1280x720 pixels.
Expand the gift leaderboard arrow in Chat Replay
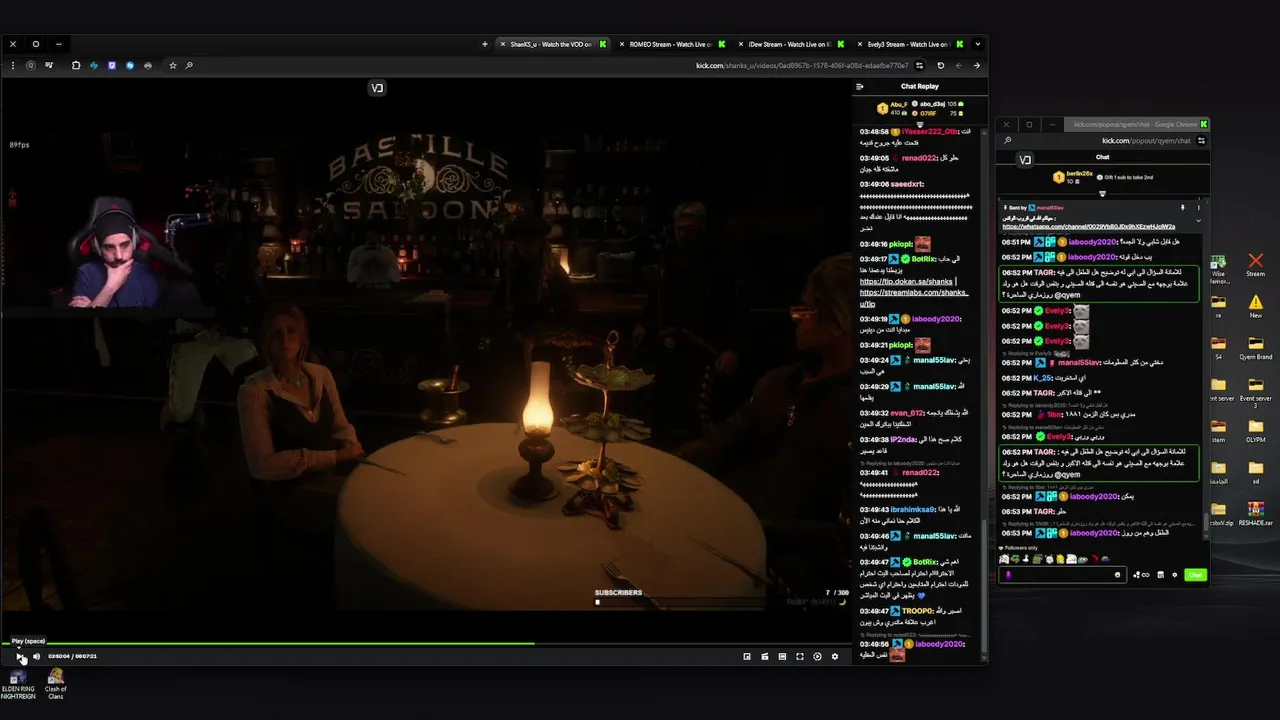click(x=920, y=124)
